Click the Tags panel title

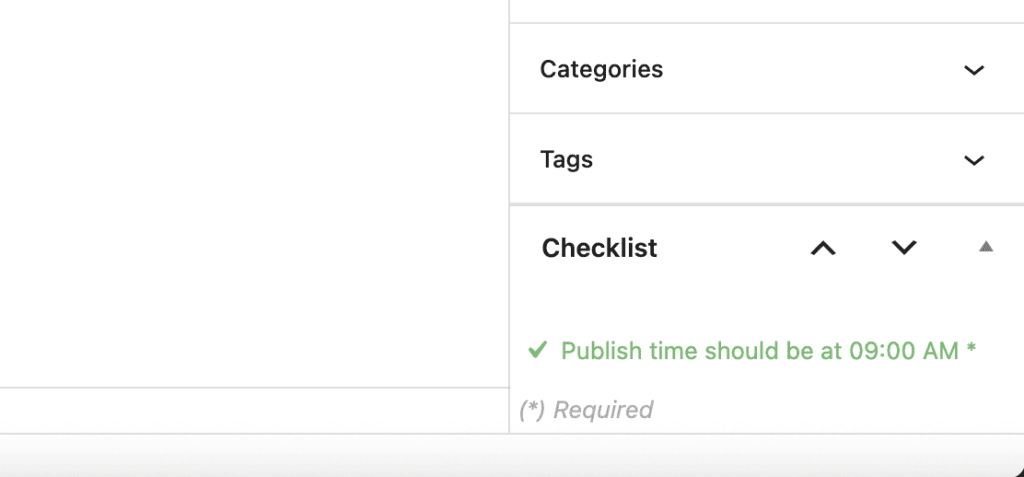[566, 160]
